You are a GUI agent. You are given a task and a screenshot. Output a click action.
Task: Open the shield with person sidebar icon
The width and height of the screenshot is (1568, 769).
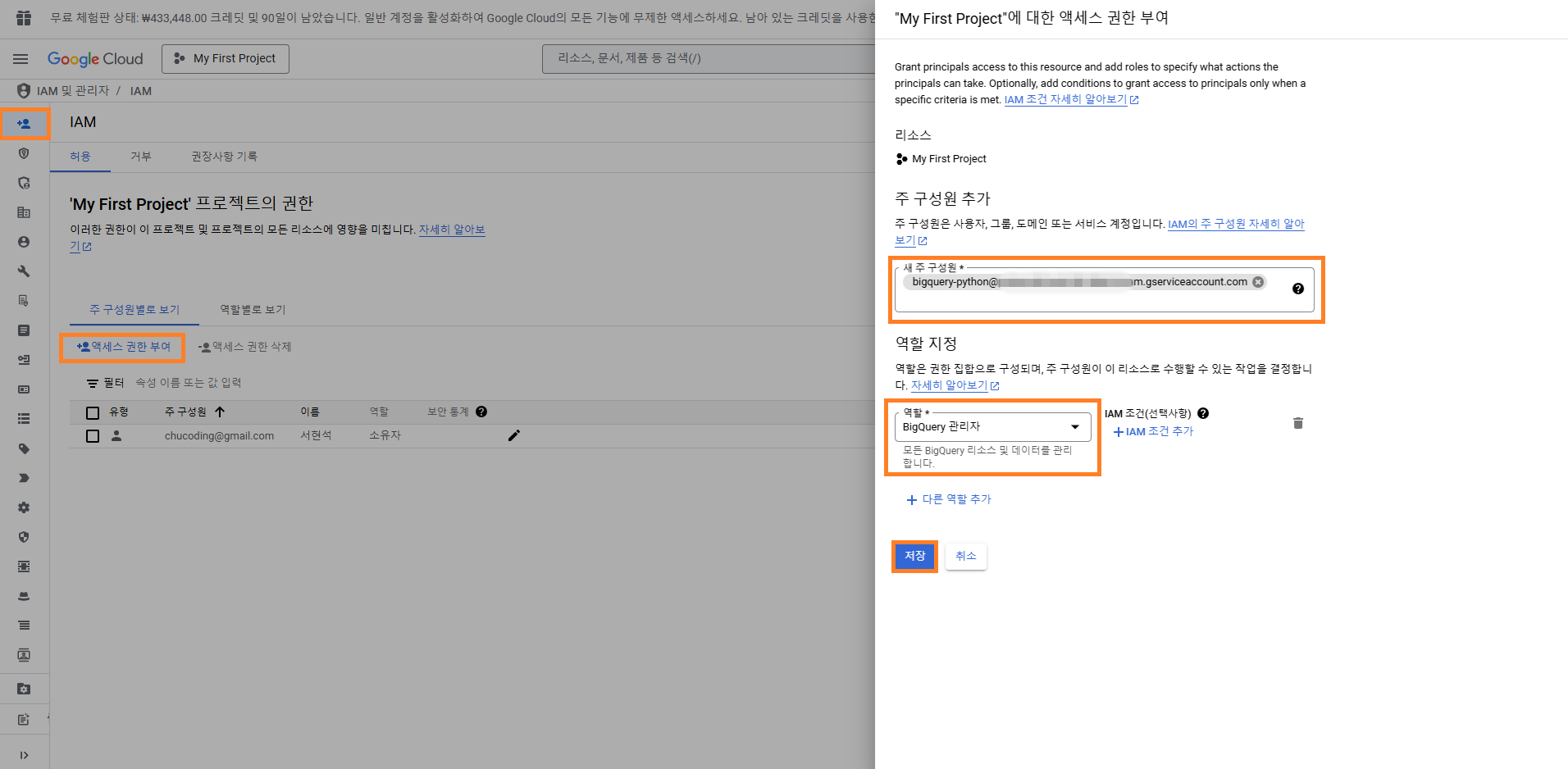[x=24, y=183]
